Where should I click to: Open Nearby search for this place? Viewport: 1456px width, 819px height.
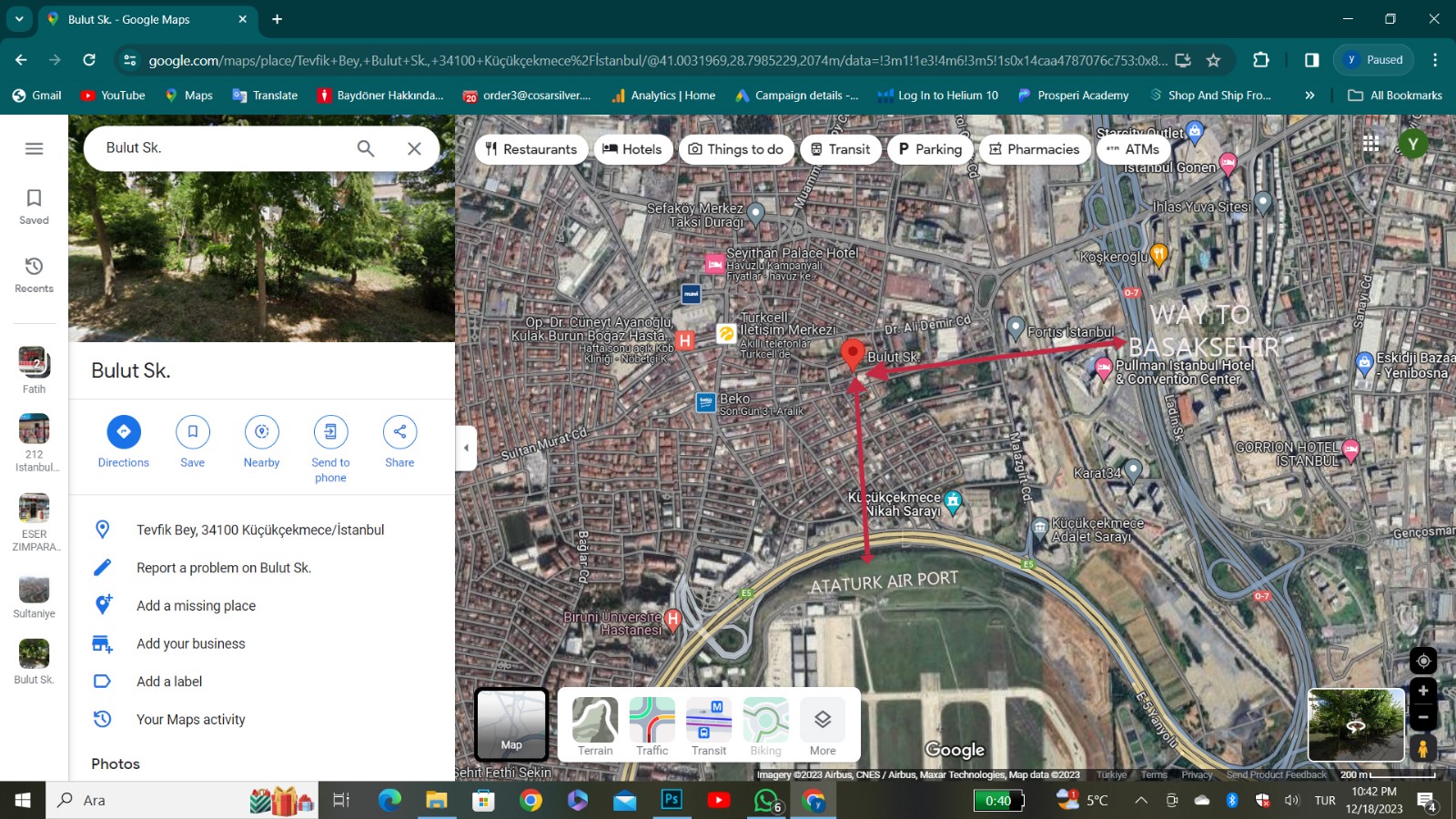pyautogui.click(x=261, y=431)
